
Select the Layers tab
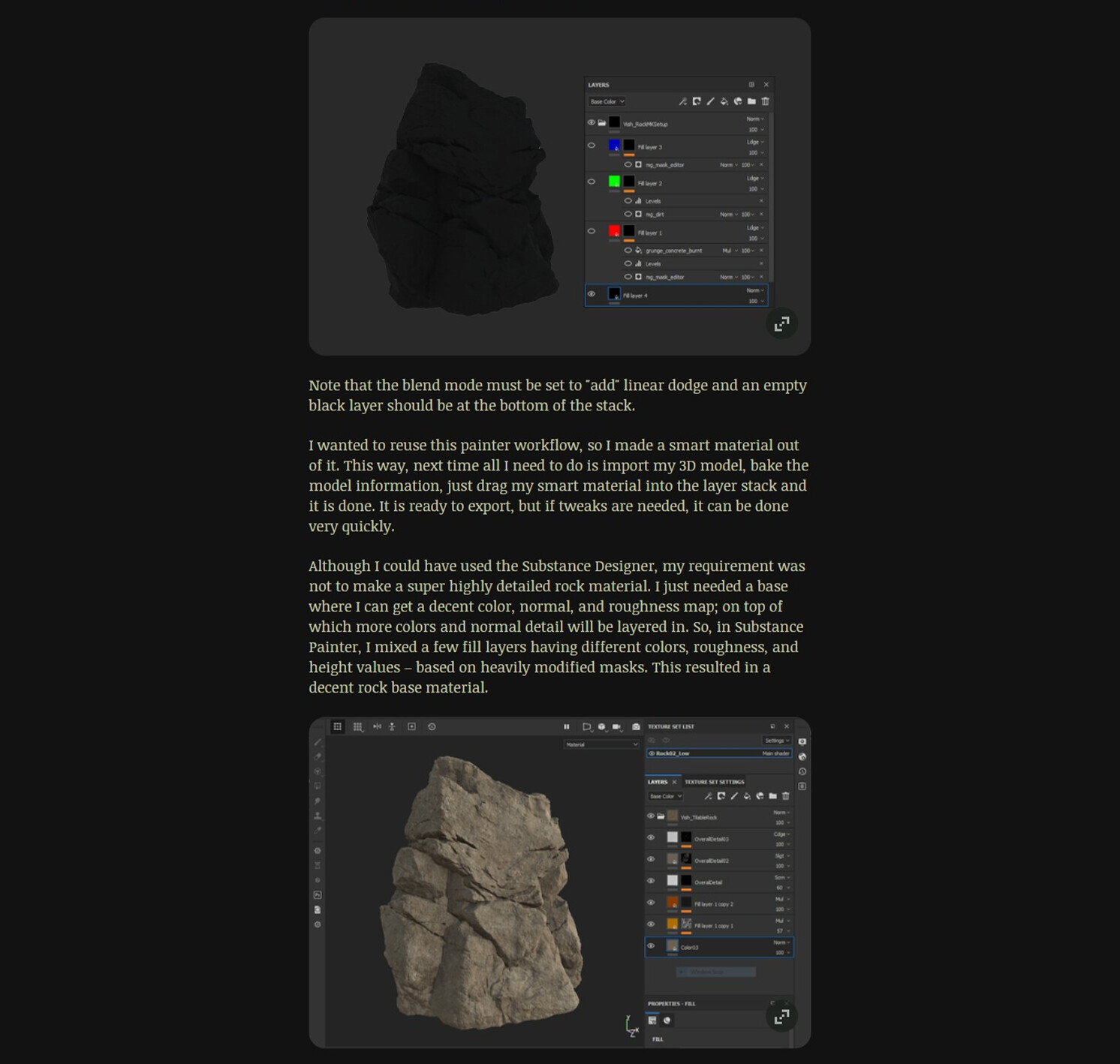658,782
